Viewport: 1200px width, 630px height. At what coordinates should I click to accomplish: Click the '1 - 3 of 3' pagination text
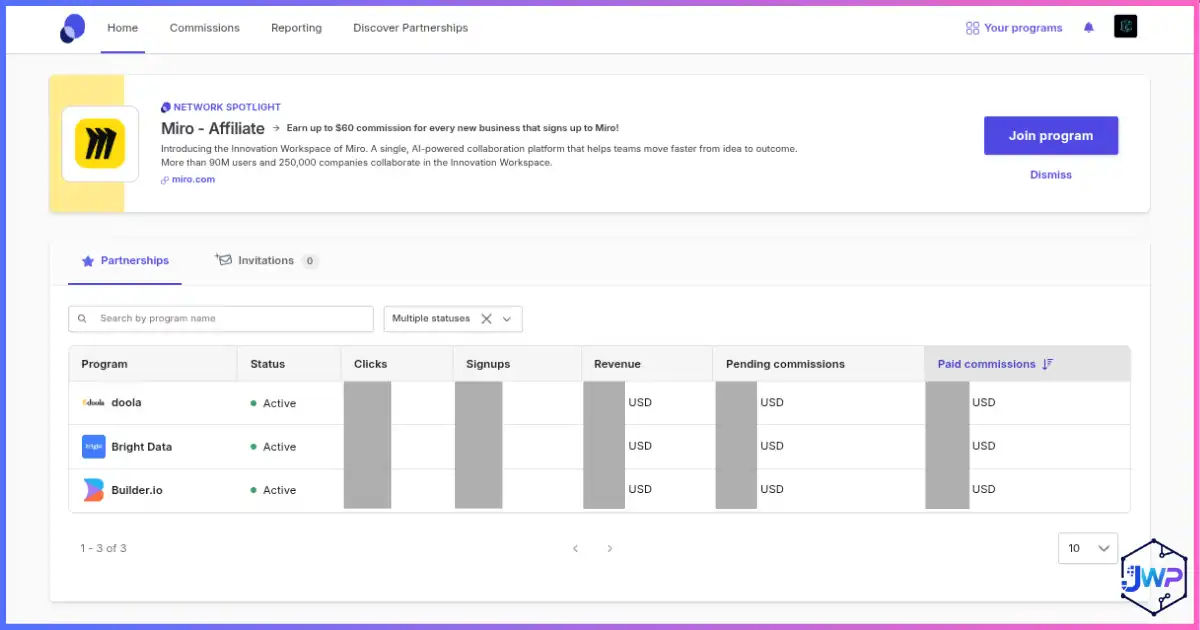[x=103, y=548]
